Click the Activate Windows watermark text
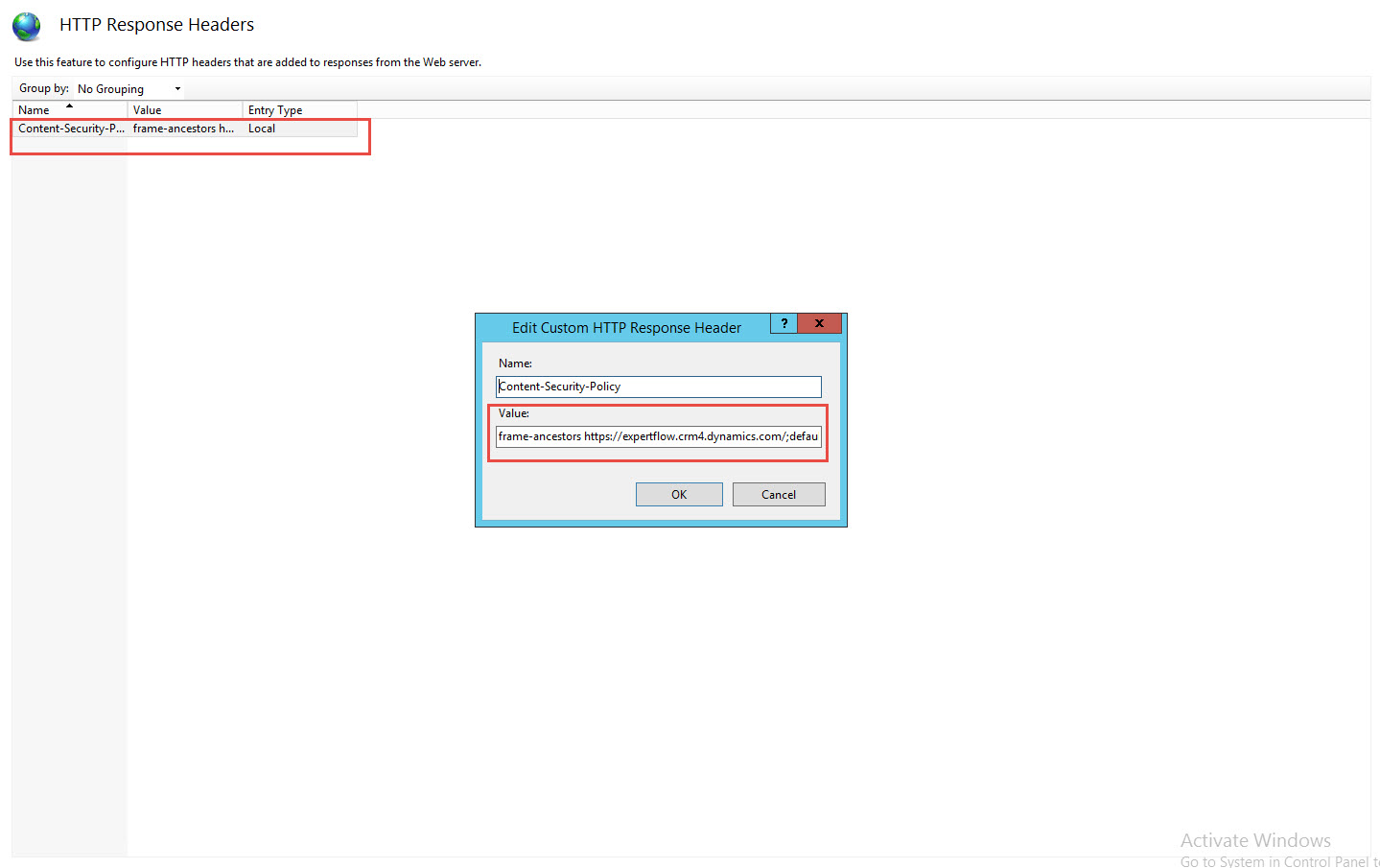Image resolution: width=1380 pixels, height=868 pixels. (1254, 840)
